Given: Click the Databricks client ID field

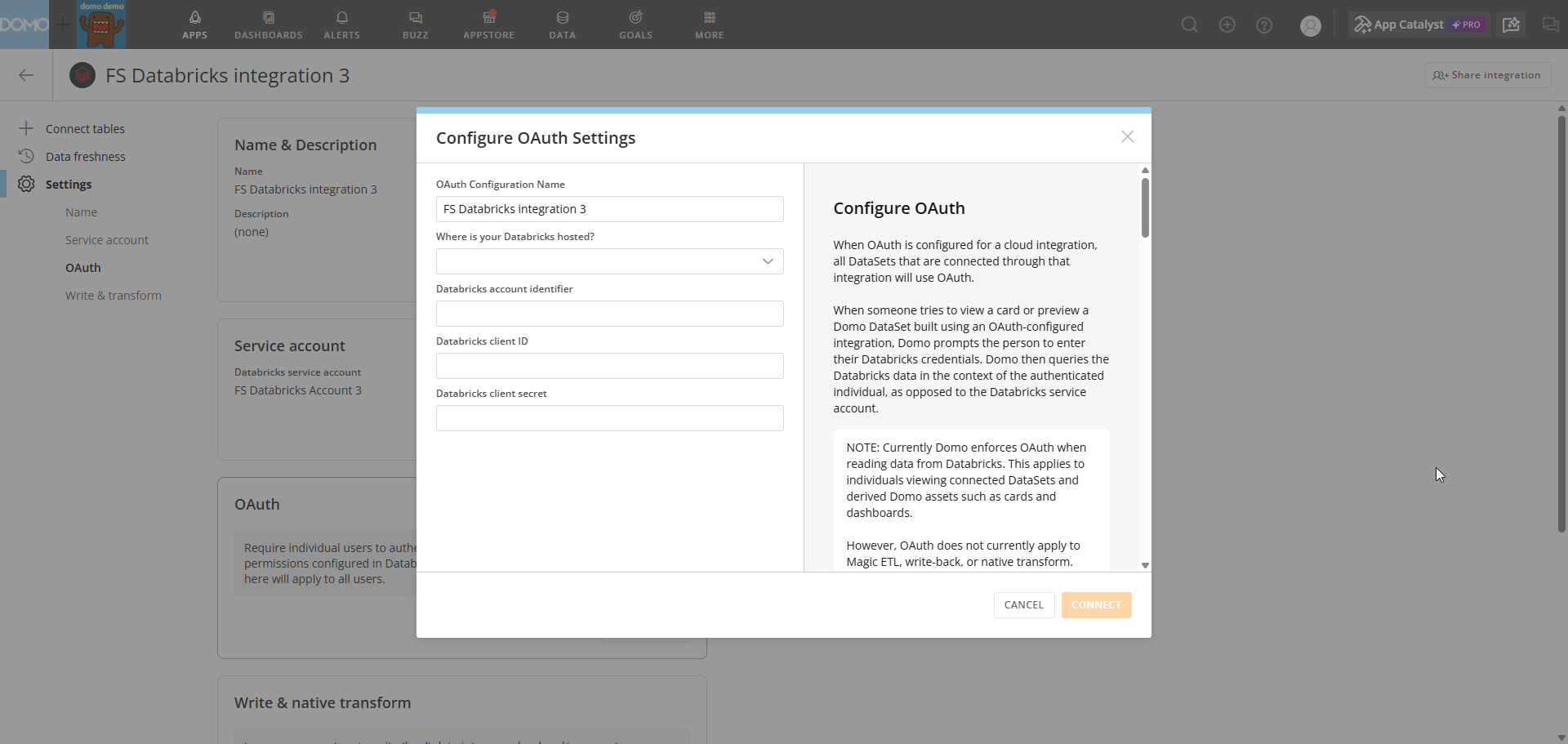Looking at the screenshot, I should coord(609,366).
